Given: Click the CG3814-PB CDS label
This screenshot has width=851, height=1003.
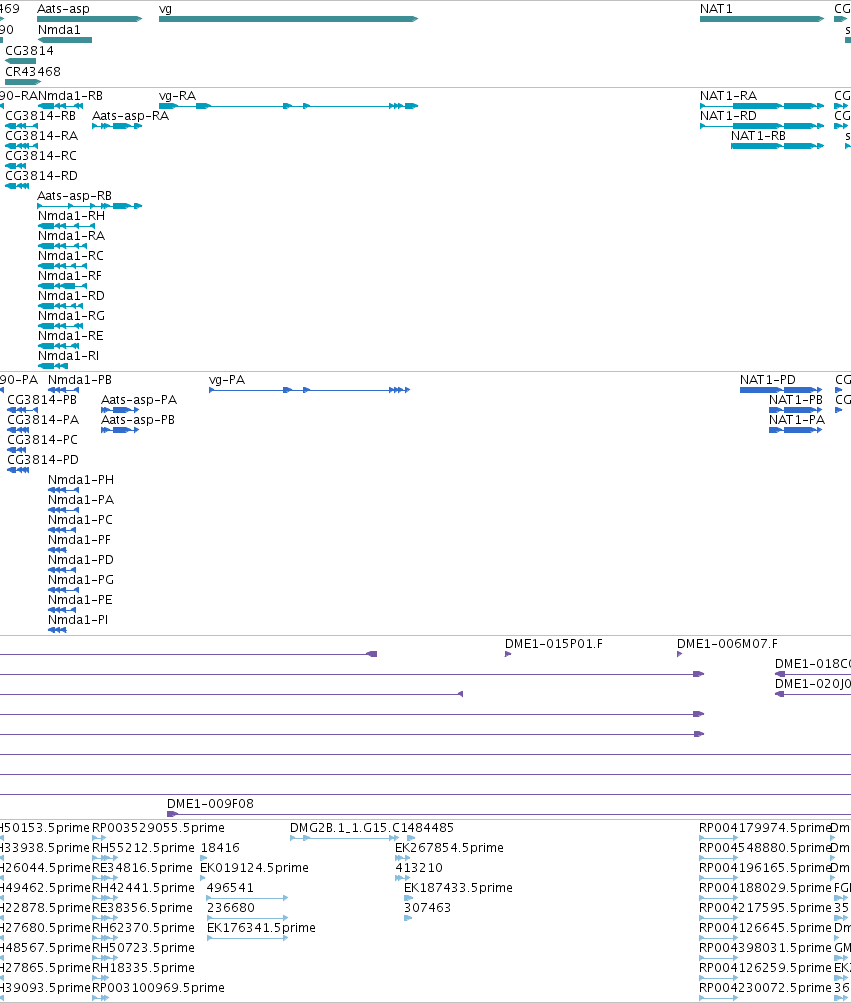Looking at the screenshot, I should tap(42, 400).
